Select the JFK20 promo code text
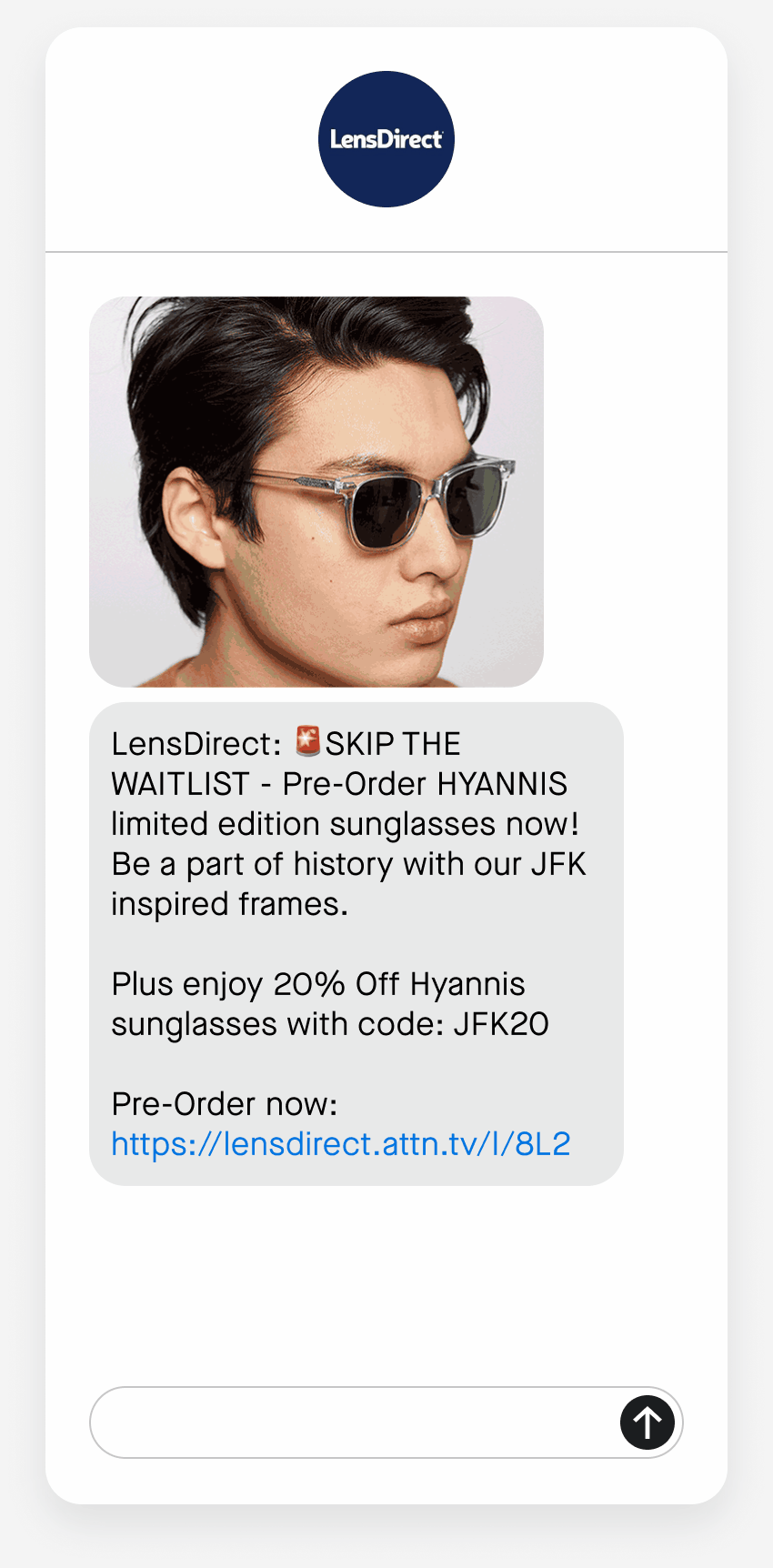Image resolution: width=773 pixels, height=1568 pixels. [x=501, y=1024]
